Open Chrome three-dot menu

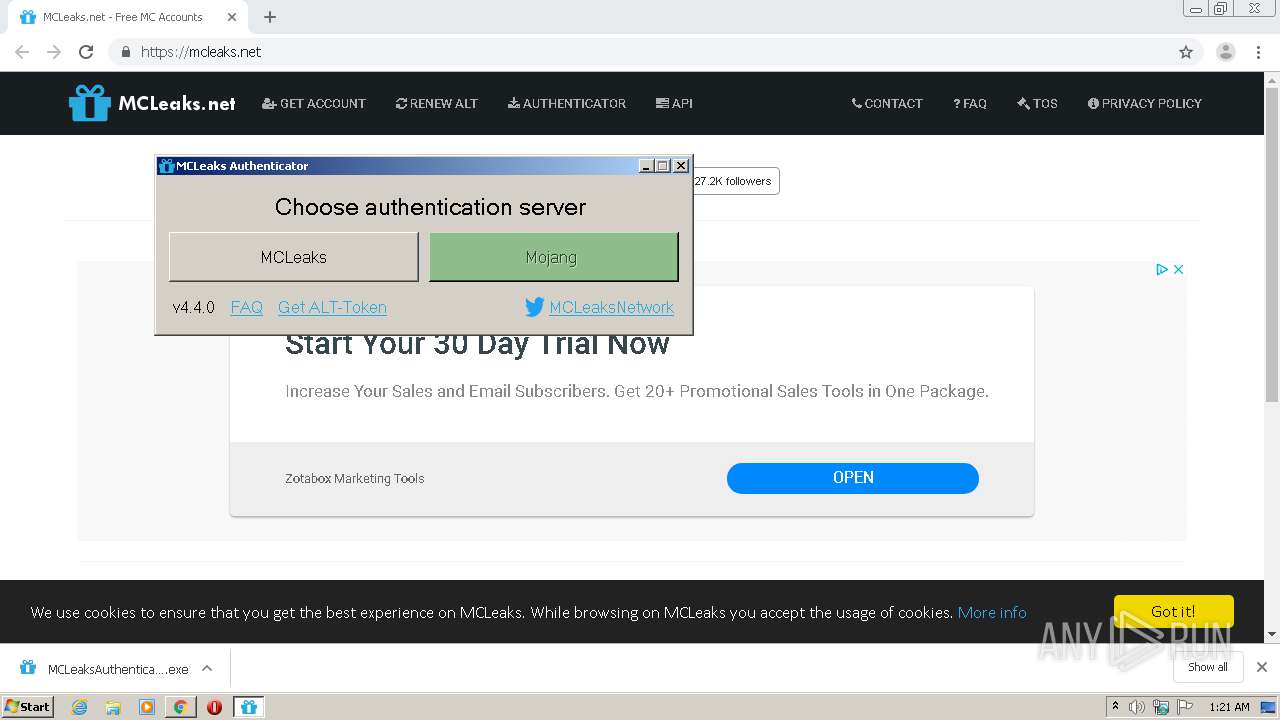coord(1258,52)
